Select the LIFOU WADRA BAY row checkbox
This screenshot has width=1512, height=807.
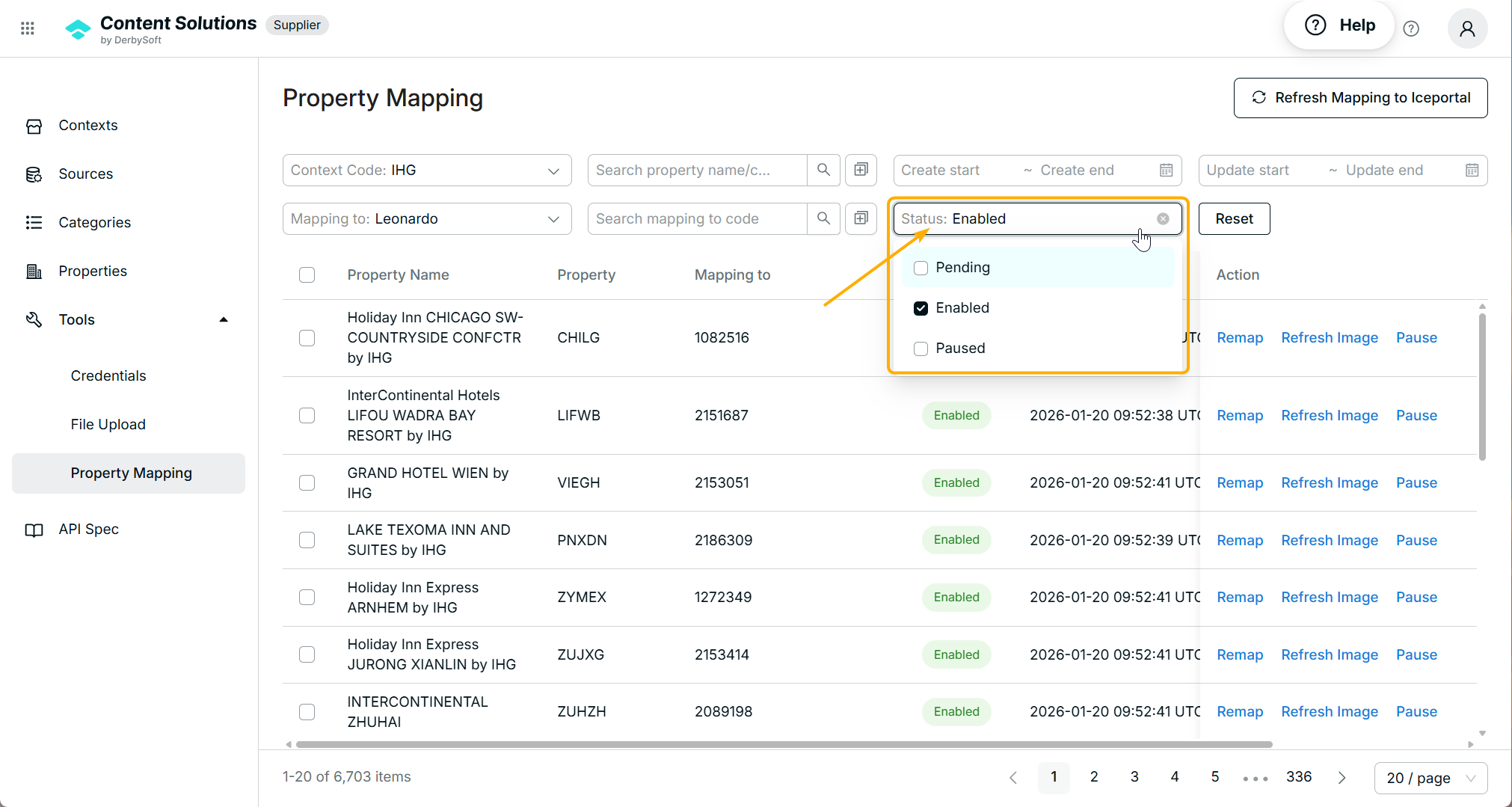pos(307,415)
